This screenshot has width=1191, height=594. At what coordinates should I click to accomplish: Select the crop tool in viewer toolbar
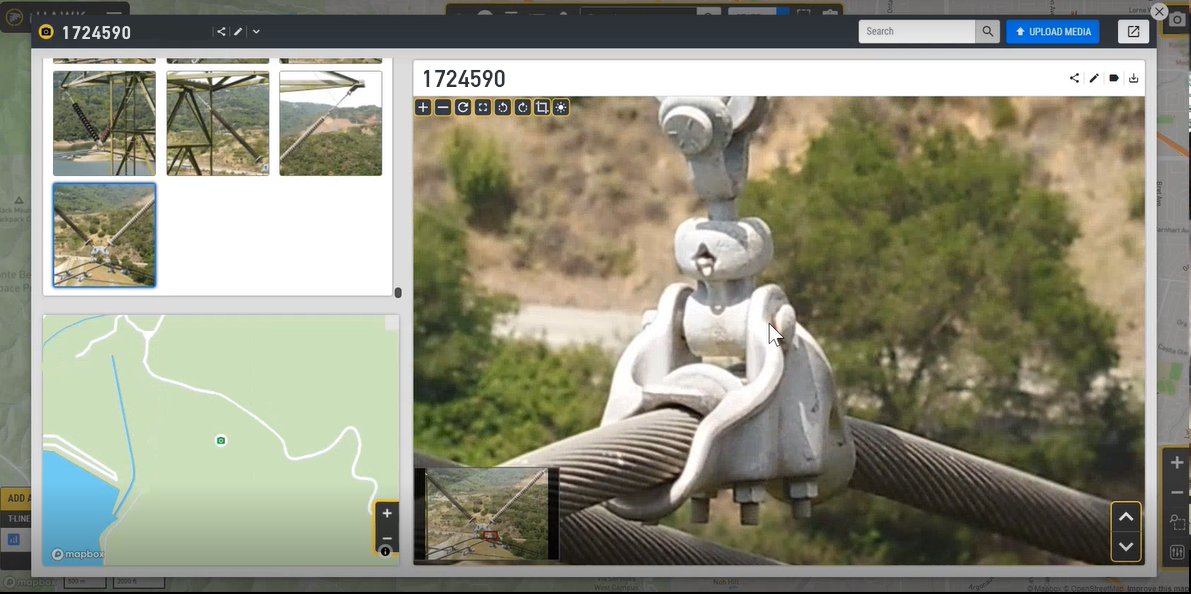pos(542,107)
